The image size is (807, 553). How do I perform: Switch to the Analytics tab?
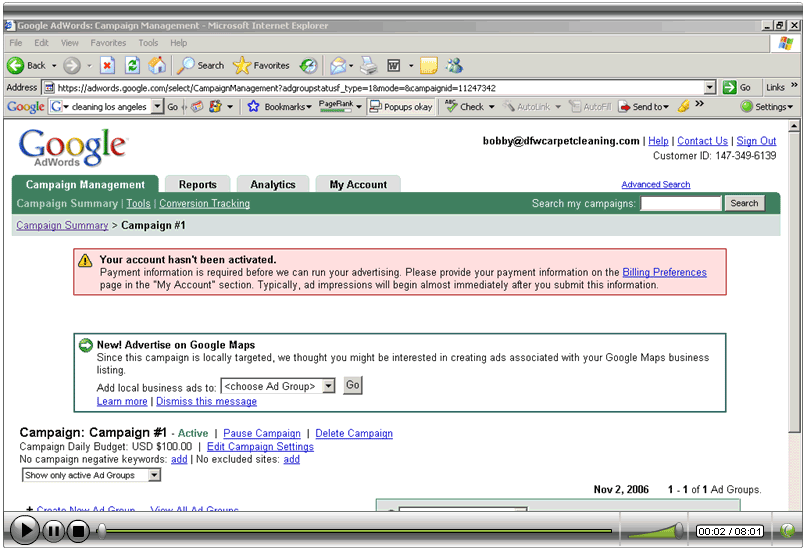coord(273,184)
